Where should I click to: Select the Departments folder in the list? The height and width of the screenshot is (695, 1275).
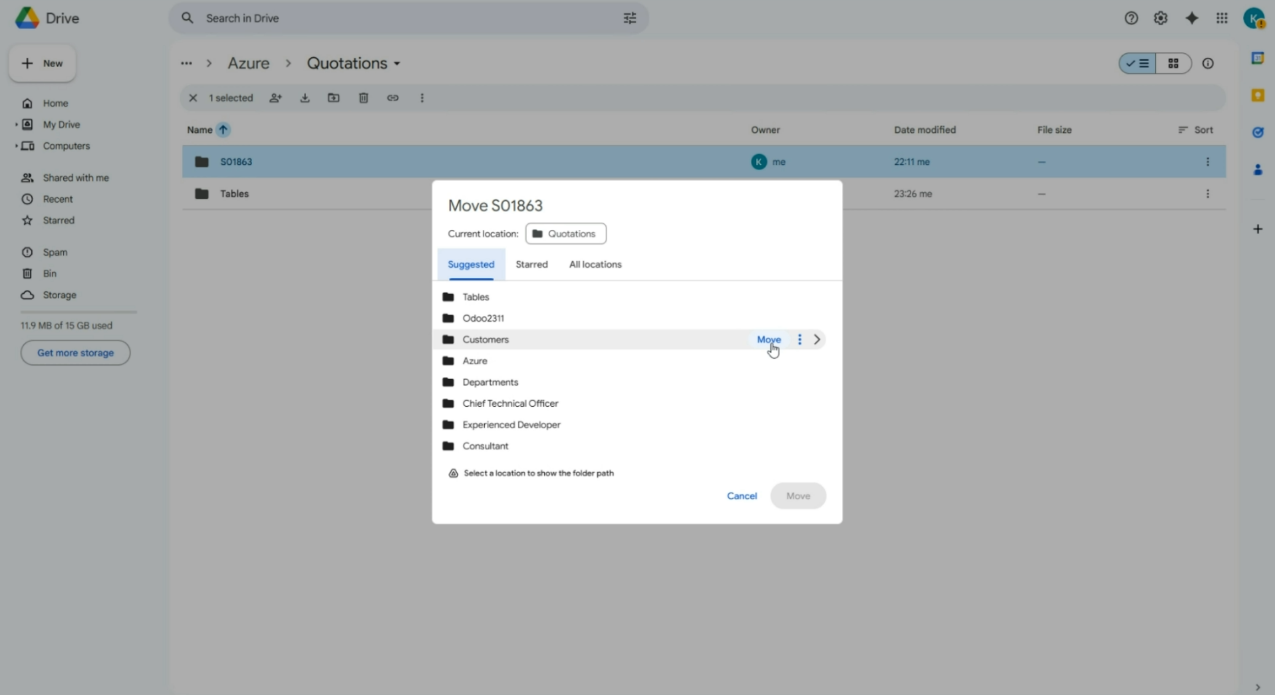(x=490, y=382)
